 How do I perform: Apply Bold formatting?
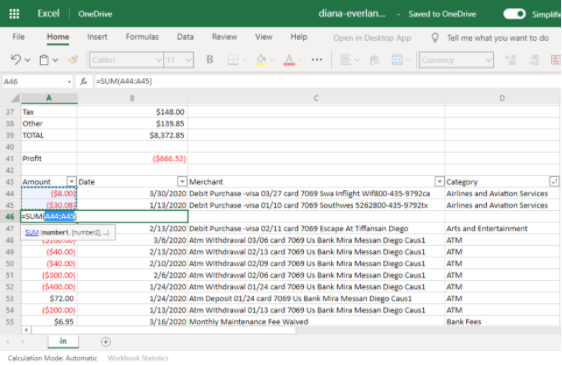coord(210,60)
